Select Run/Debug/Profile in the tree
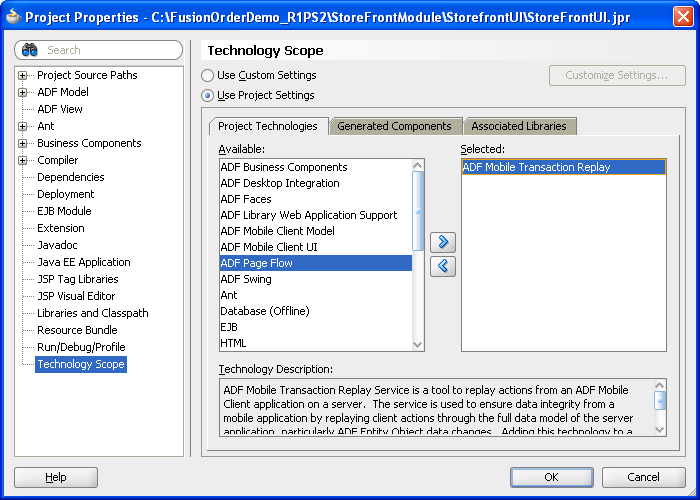The height and width of the screenshot is (500, 700). point(81,347)
